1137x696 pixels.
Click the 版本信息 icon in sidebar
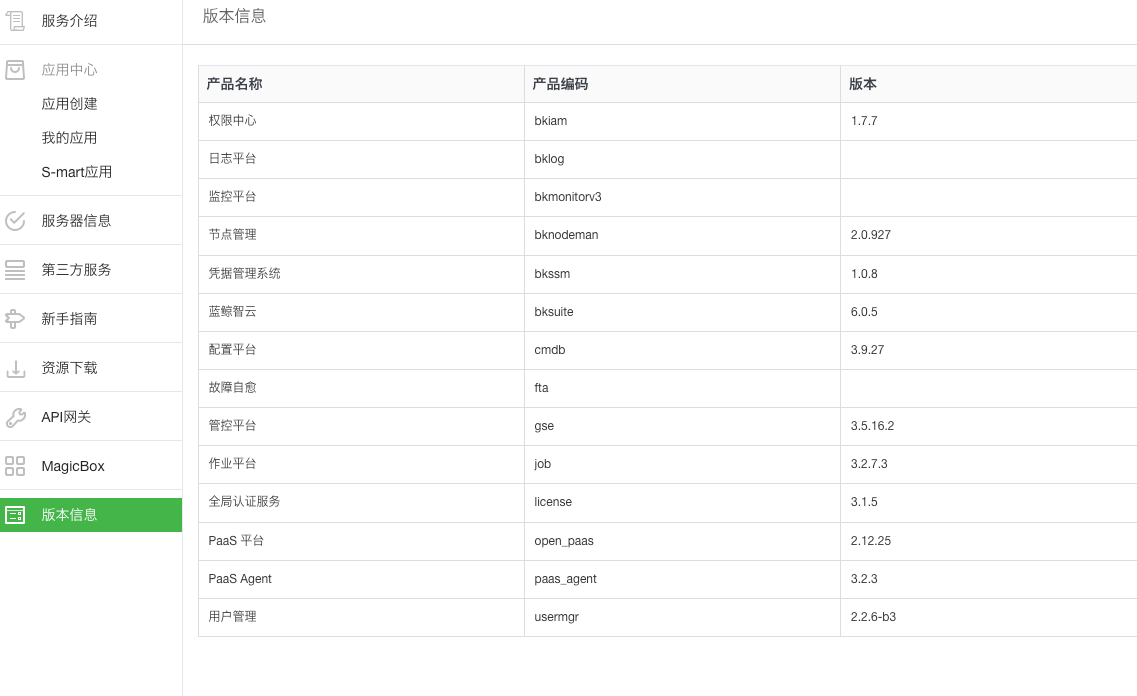click(x=15, y=514)
